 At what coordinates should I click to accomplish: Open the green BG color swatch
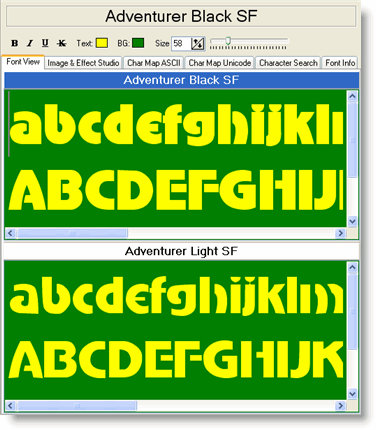[138, 43]
